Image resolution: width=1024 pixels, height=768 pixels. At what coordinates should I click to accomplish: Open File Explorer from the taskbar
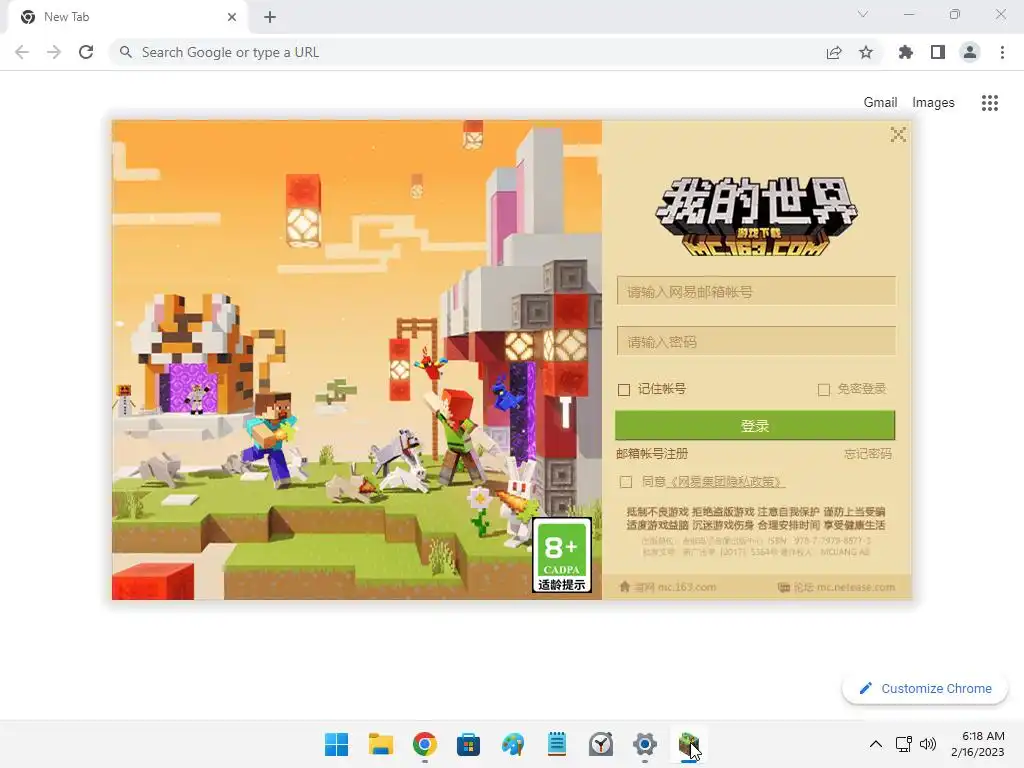point(381,744)
